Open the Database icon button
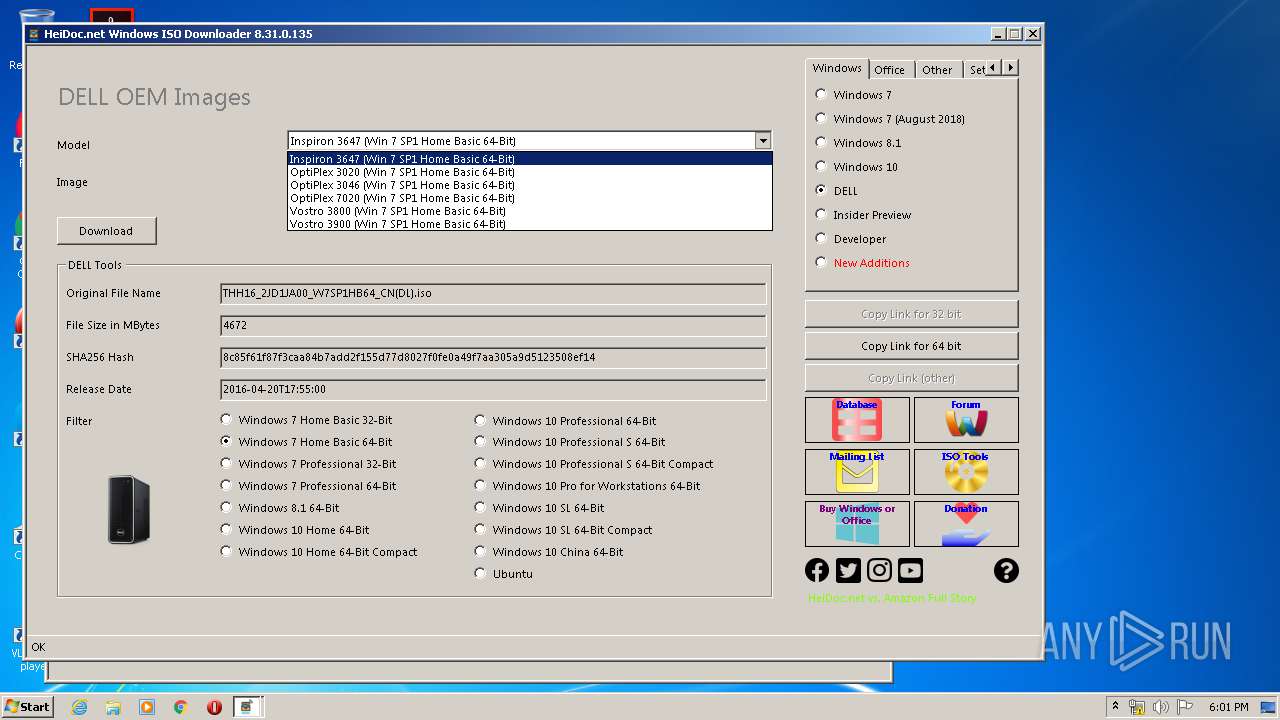Screen dimensions: 1280x720 tap(857, 420)
